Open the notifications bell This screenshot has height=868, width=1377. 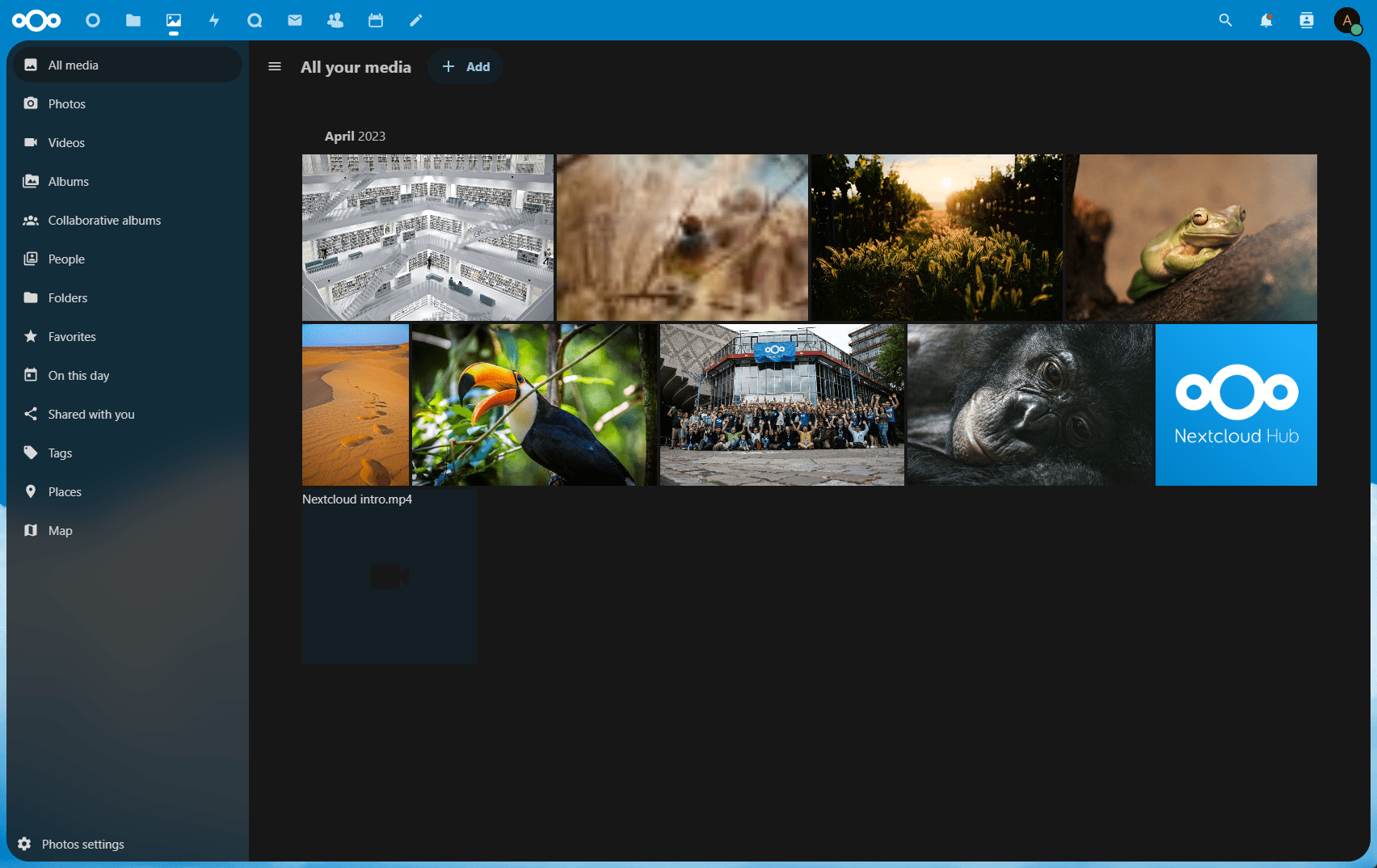[1266, 20]
